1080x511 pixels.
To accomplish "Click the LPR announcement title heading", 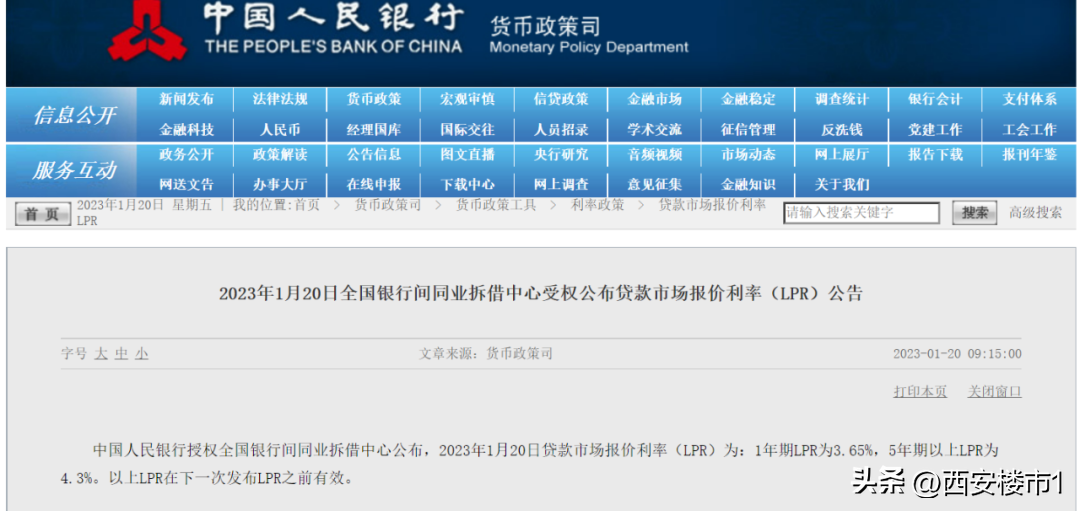I will 541,294.
